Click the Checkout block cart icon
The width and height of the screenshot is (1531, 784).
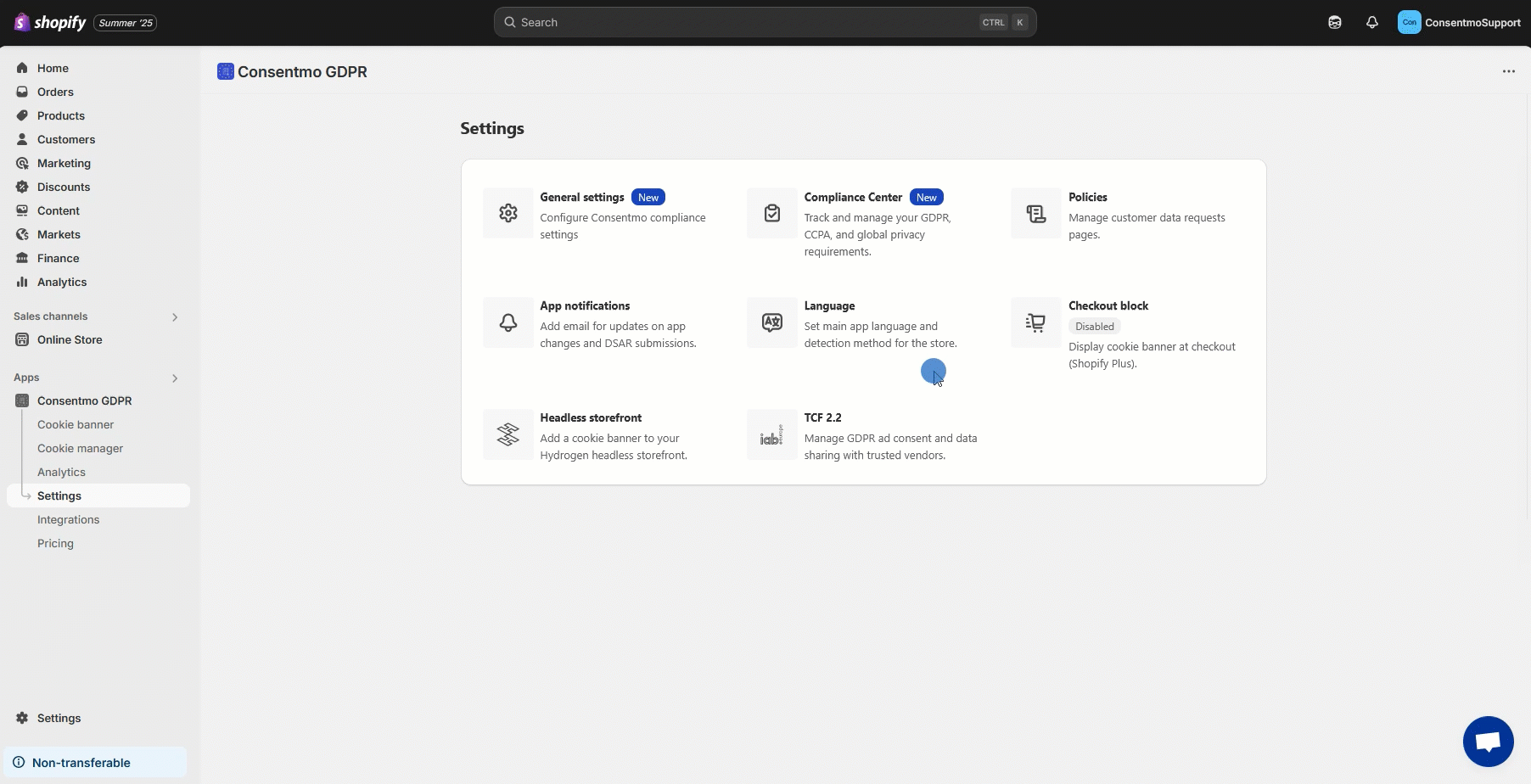click(x=1036, y=322)
